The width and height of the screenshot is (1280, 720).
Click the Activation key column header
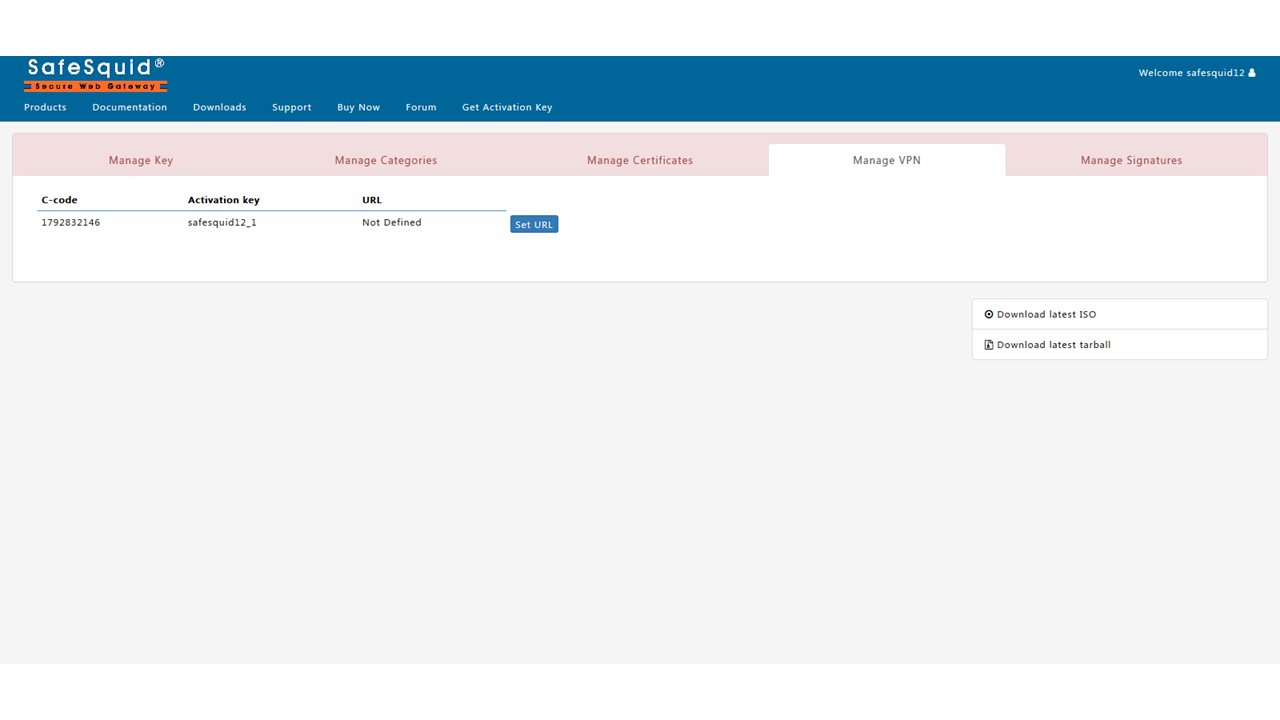click(x=224, y=200)
